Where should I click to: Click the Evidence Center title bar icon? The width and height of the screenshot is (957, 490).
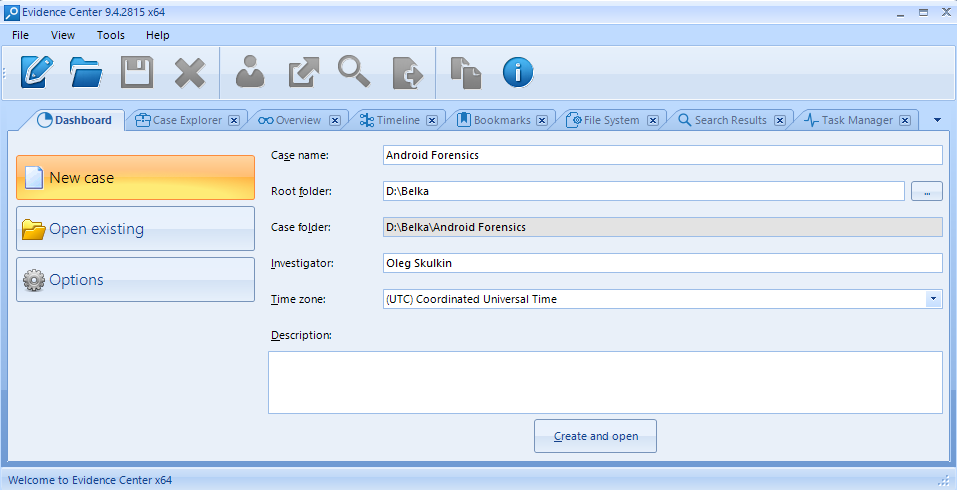(x=12, y=12)
